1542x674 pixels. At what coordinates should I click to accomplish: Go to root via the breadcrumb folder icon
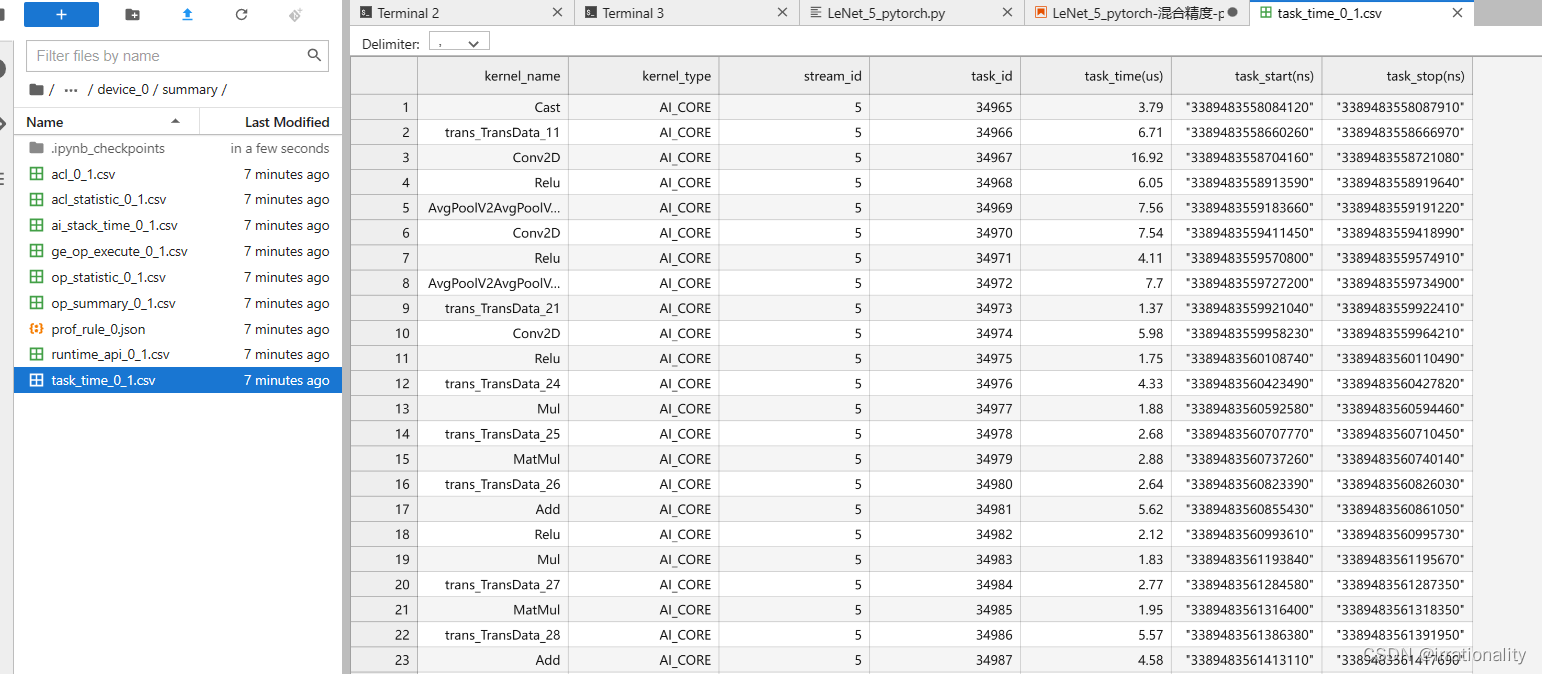click(36, 89)
